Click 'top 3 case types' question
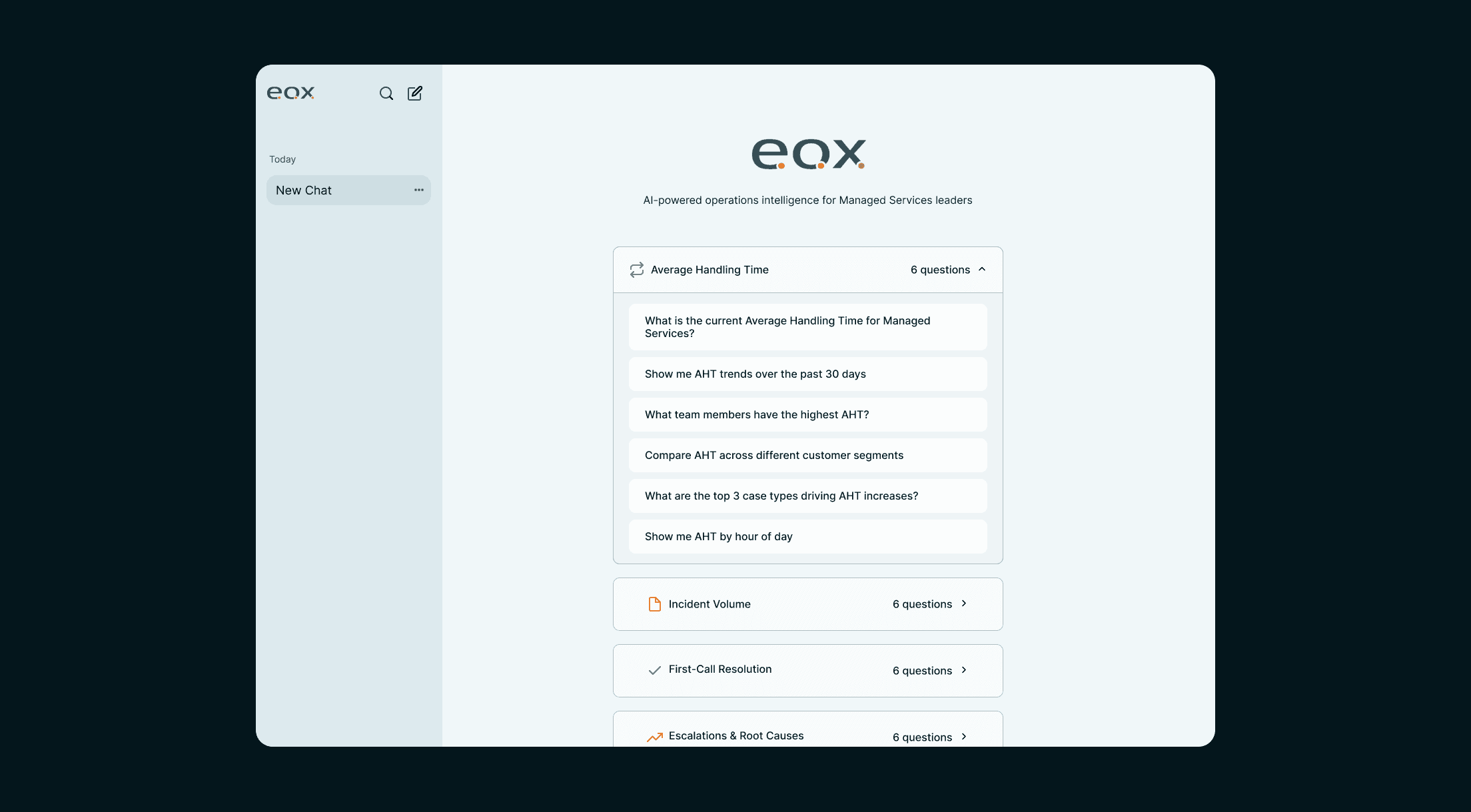This screenshot has height=812, width=1471. coord(807,496)
